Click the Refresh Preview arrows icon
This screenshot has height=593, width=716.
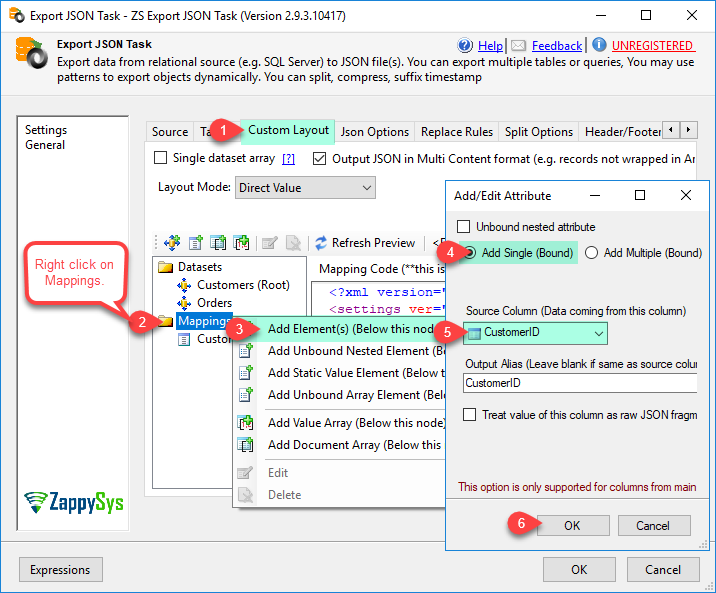[321, 243]
